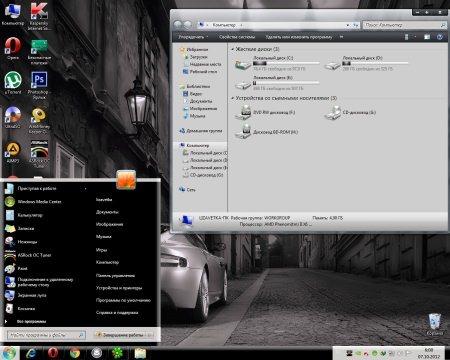Click the Explorer search computer field
This screenshot has width=450, height=360.
click(405, 25)
